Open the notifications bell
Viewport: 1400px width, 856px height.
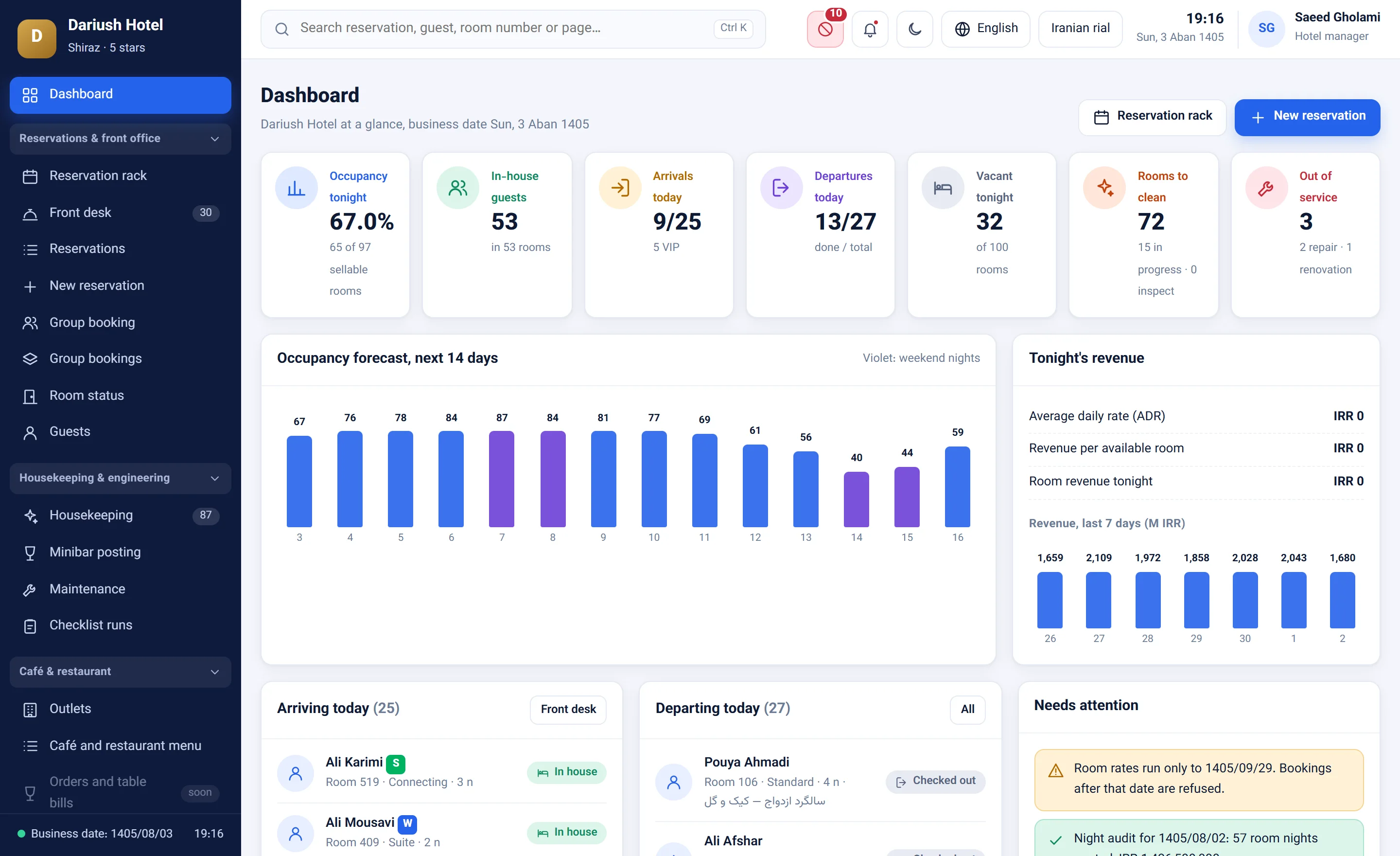point(870,29)
